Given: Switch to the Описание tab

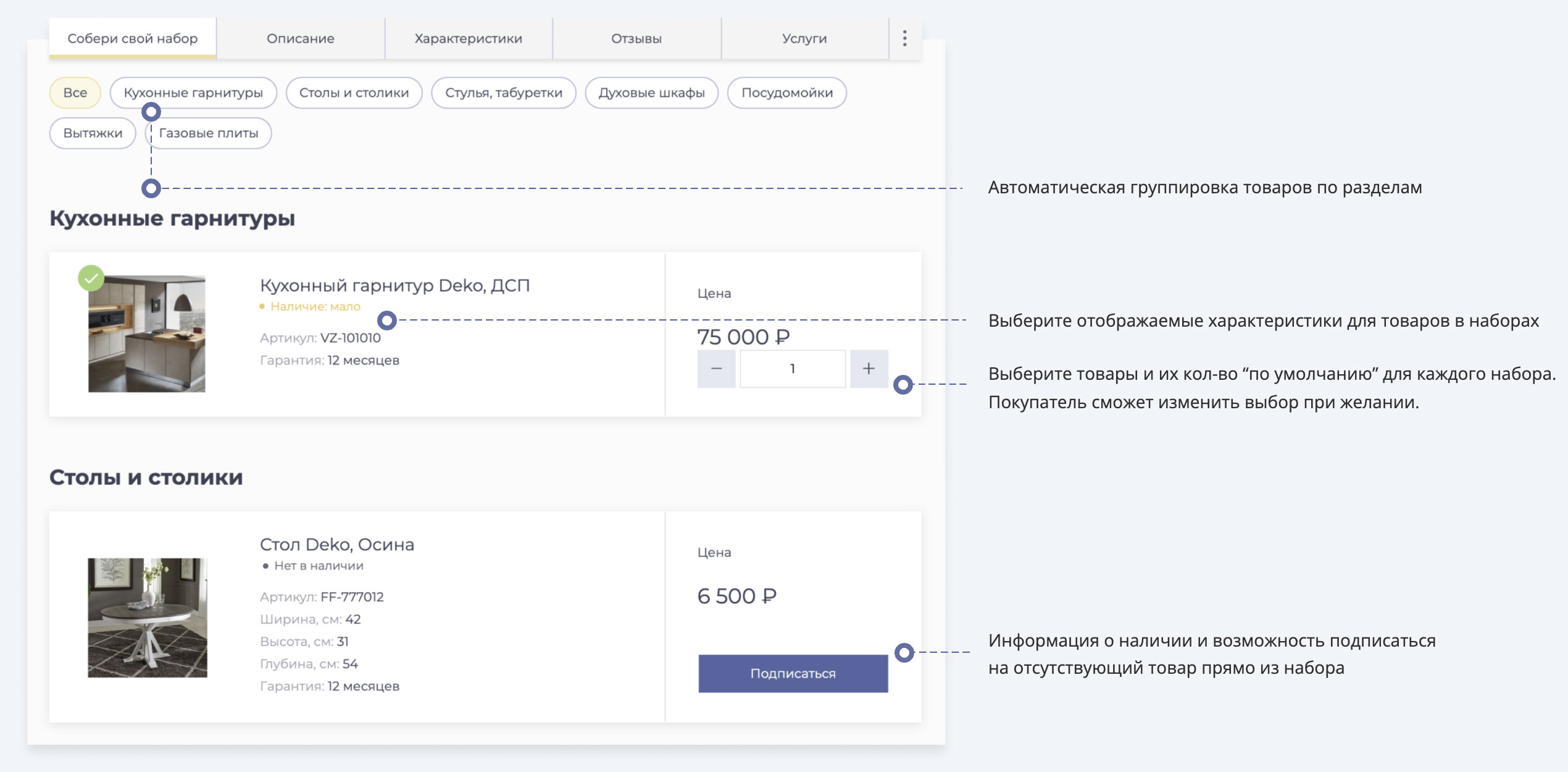Looking at the screenshot, I should tap(300, 38).
